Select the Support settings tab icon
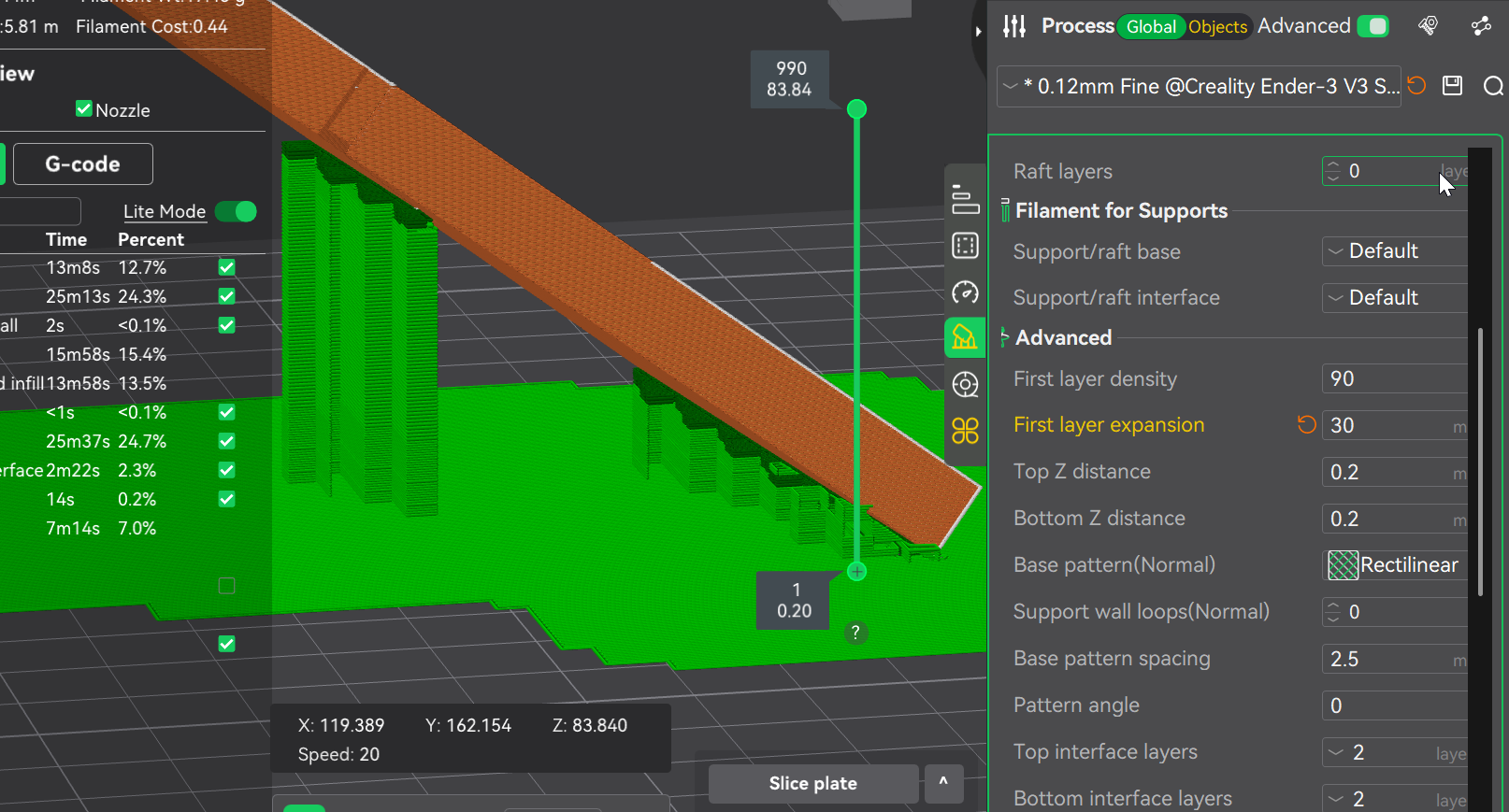Viewport: 1509px width, 812px height. point(965,337)
